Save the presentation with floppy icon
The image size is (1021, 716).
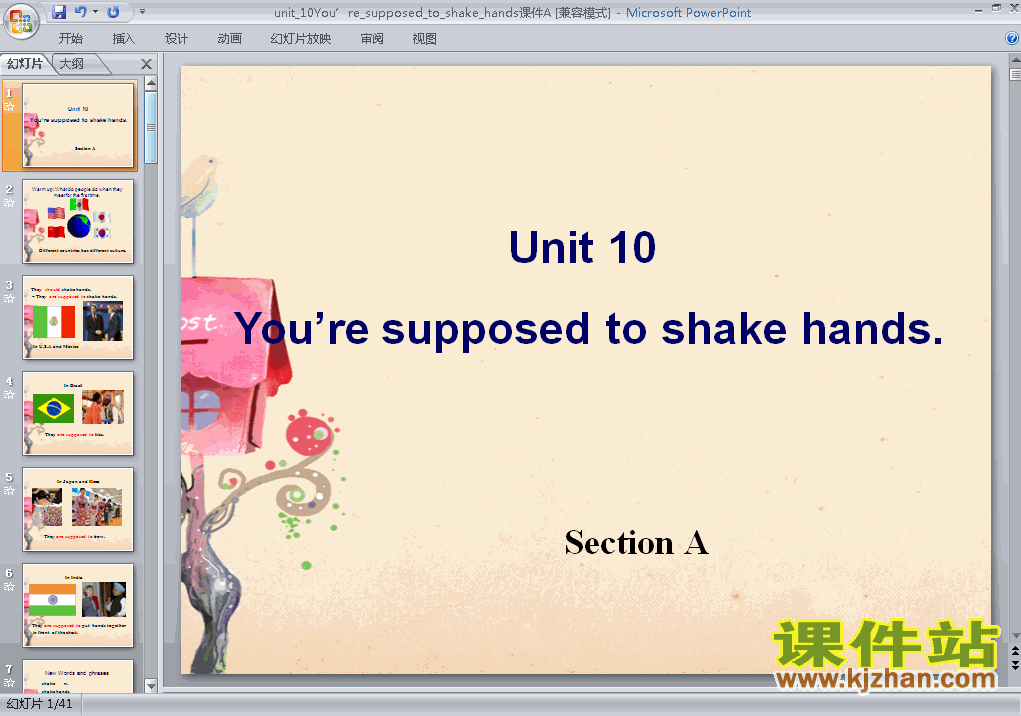59,12
